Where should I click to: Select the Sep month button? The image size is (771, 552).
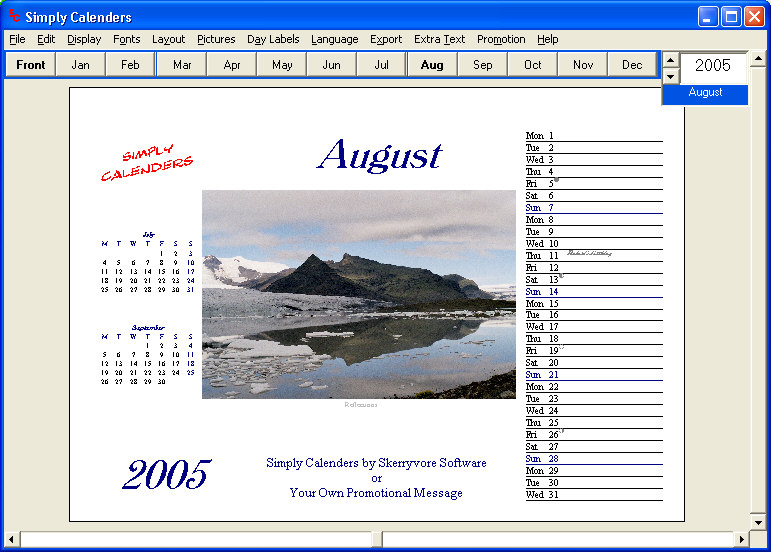482,65
